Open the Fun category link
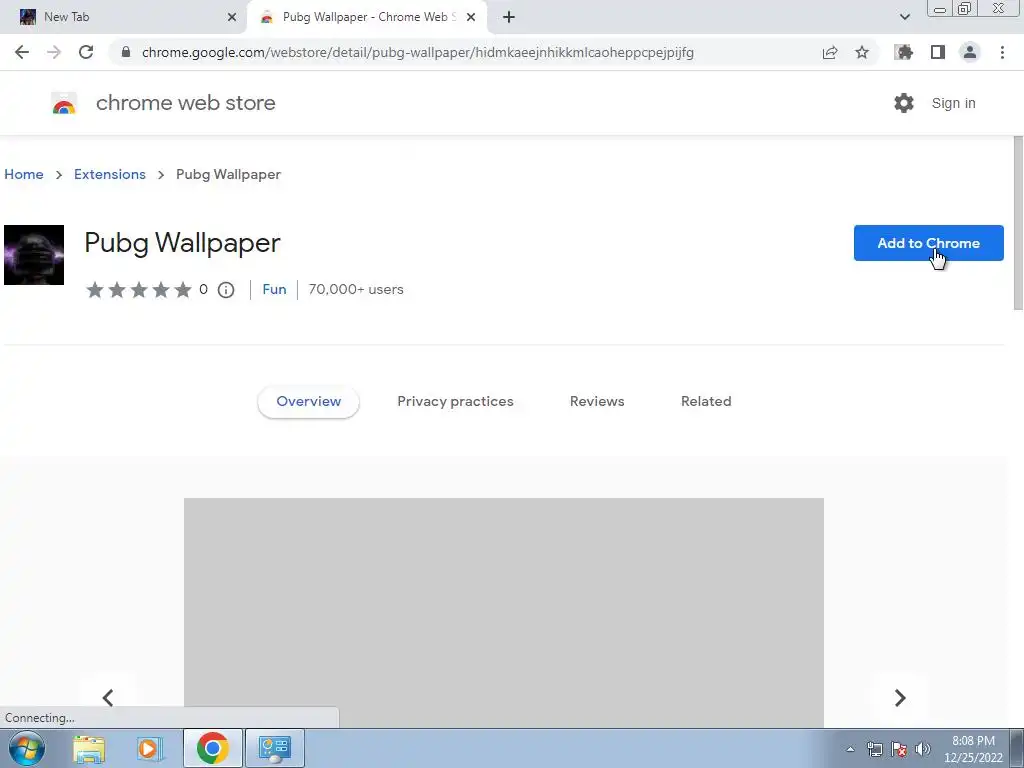 pos(274,289)
